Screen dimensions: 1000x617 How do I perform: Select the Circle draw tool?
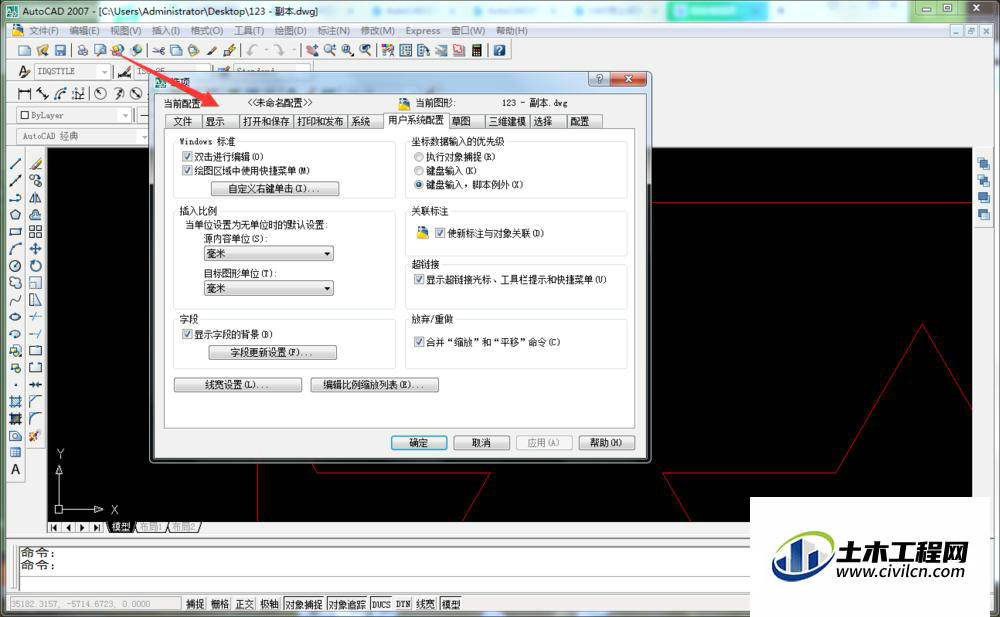tap(15, 265)
